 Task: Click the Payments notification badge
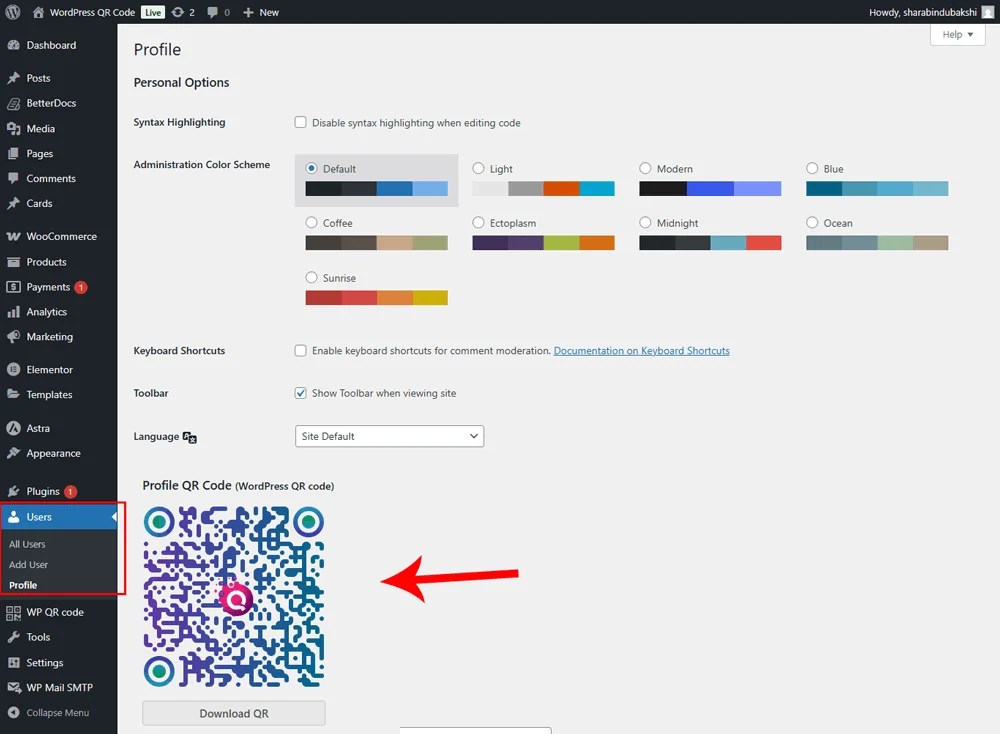click(81, 288)
